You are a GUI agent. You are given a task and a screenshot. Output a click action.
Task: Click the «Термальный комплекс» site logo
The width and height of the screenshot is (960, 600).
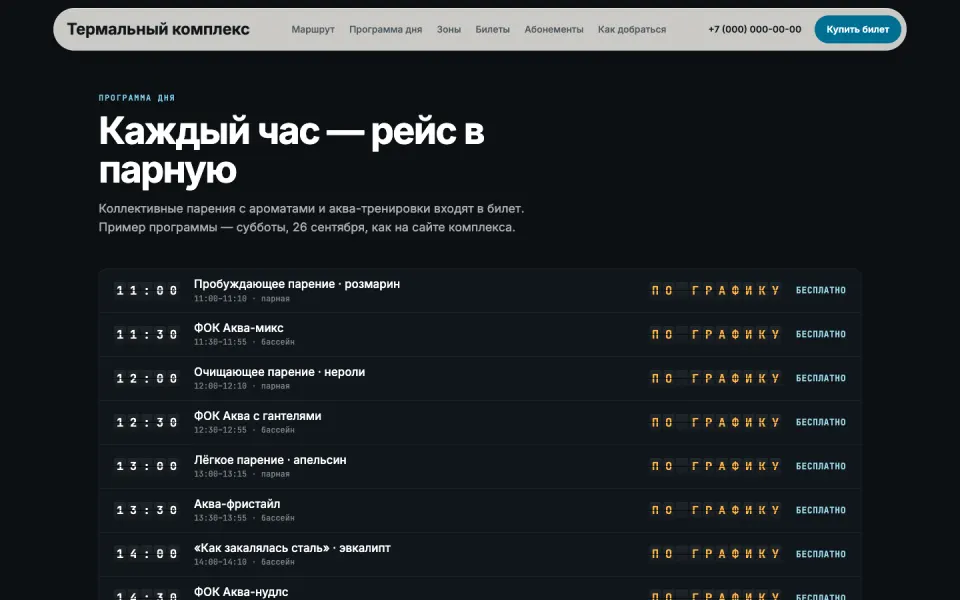[x=158, y=29]
